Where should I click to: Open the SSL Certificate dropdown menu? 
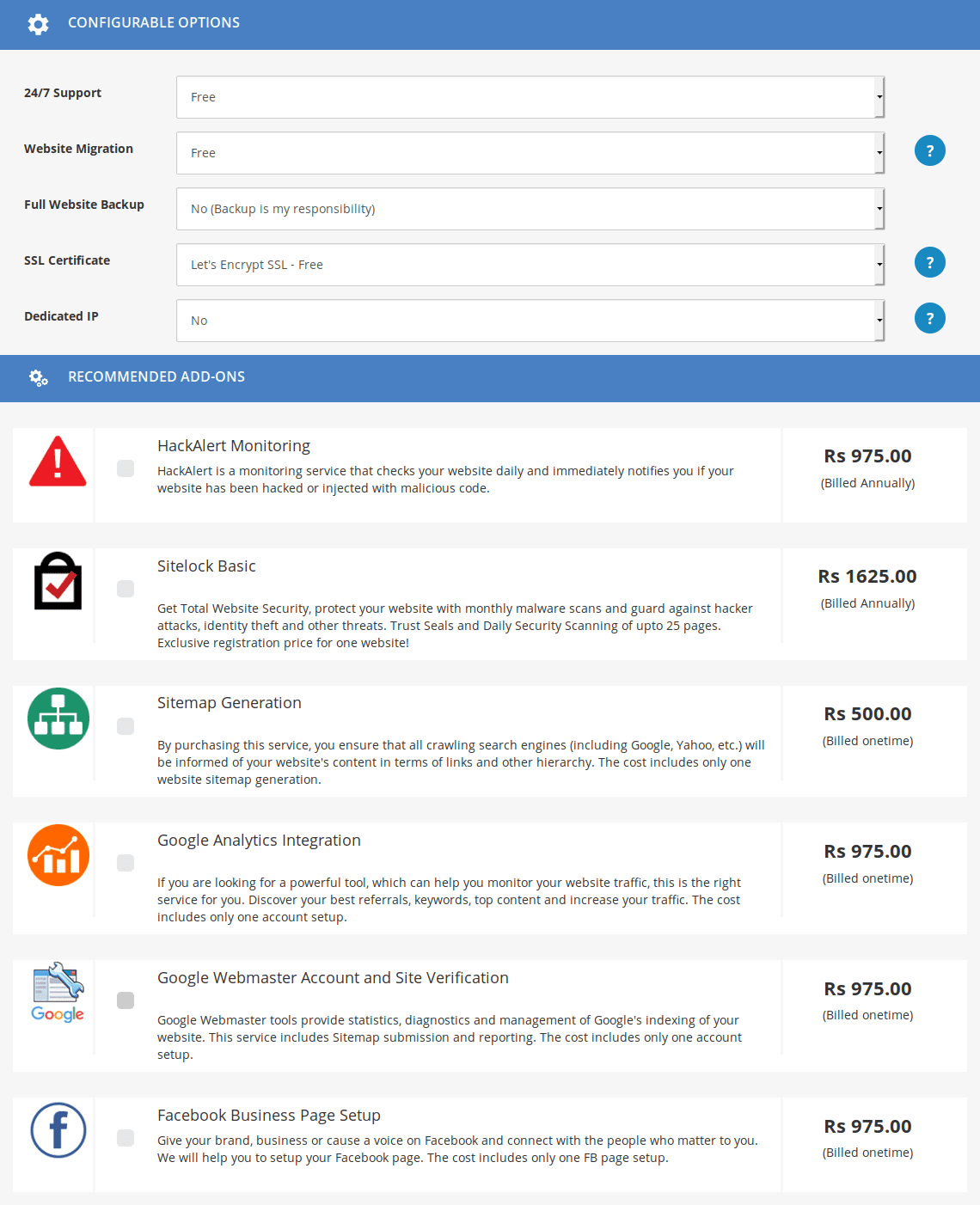530,265
